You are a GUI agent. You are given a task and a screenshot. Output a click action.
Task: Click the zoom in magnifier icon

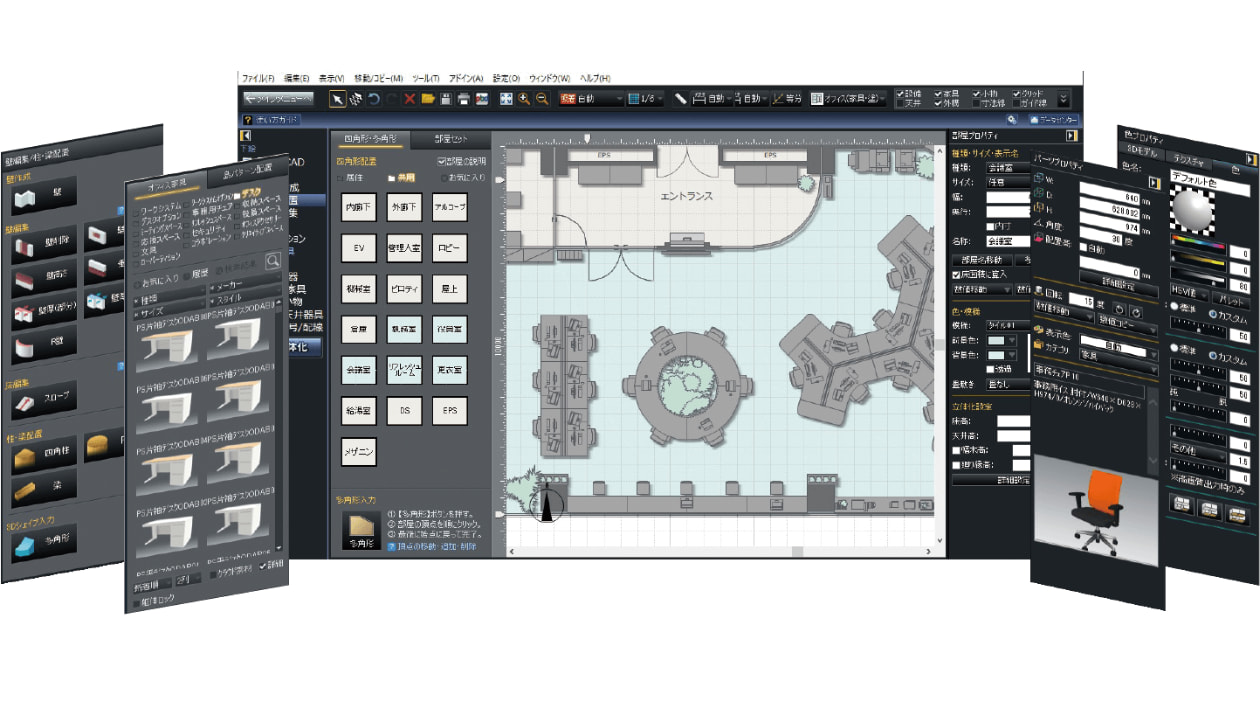coord(524,99)
